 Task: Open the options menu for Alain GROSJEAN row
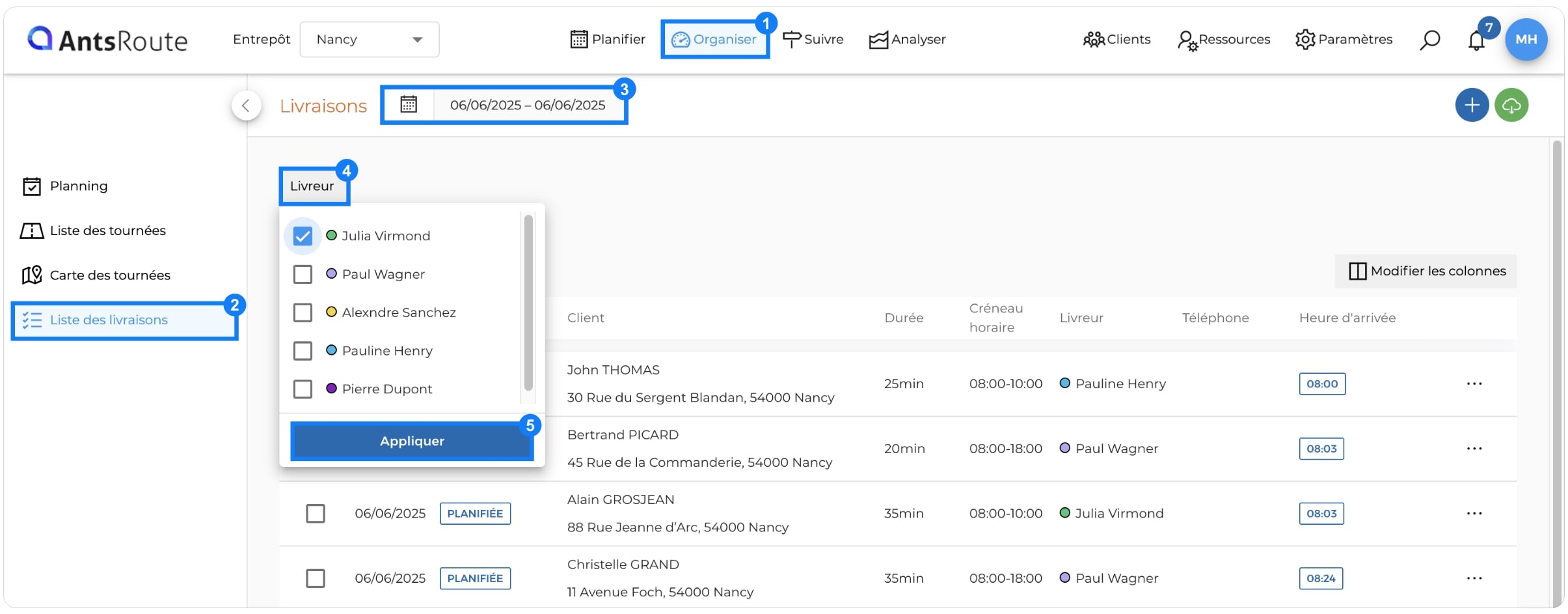tap(1474, 513)
